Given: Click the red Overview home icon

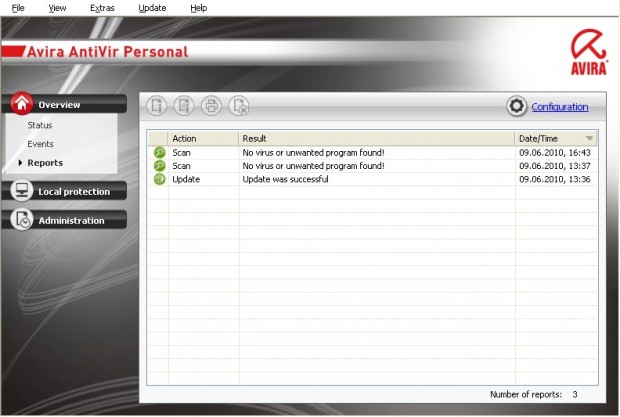Looking at the screenshot, I should tap(22, 104).
